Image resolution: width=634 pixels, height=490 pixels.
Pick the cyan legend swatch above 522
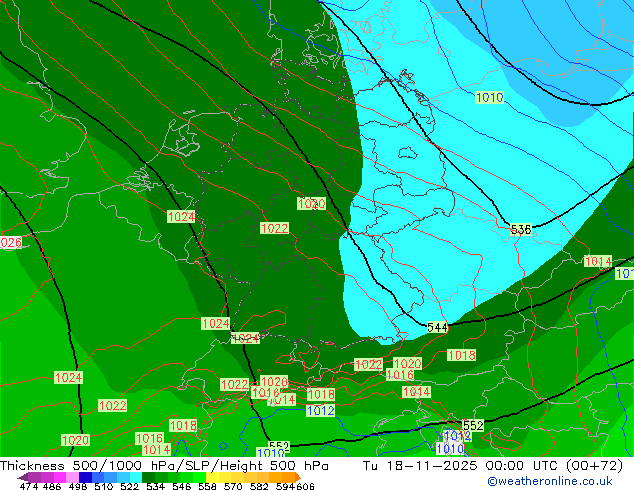[135, 477]
